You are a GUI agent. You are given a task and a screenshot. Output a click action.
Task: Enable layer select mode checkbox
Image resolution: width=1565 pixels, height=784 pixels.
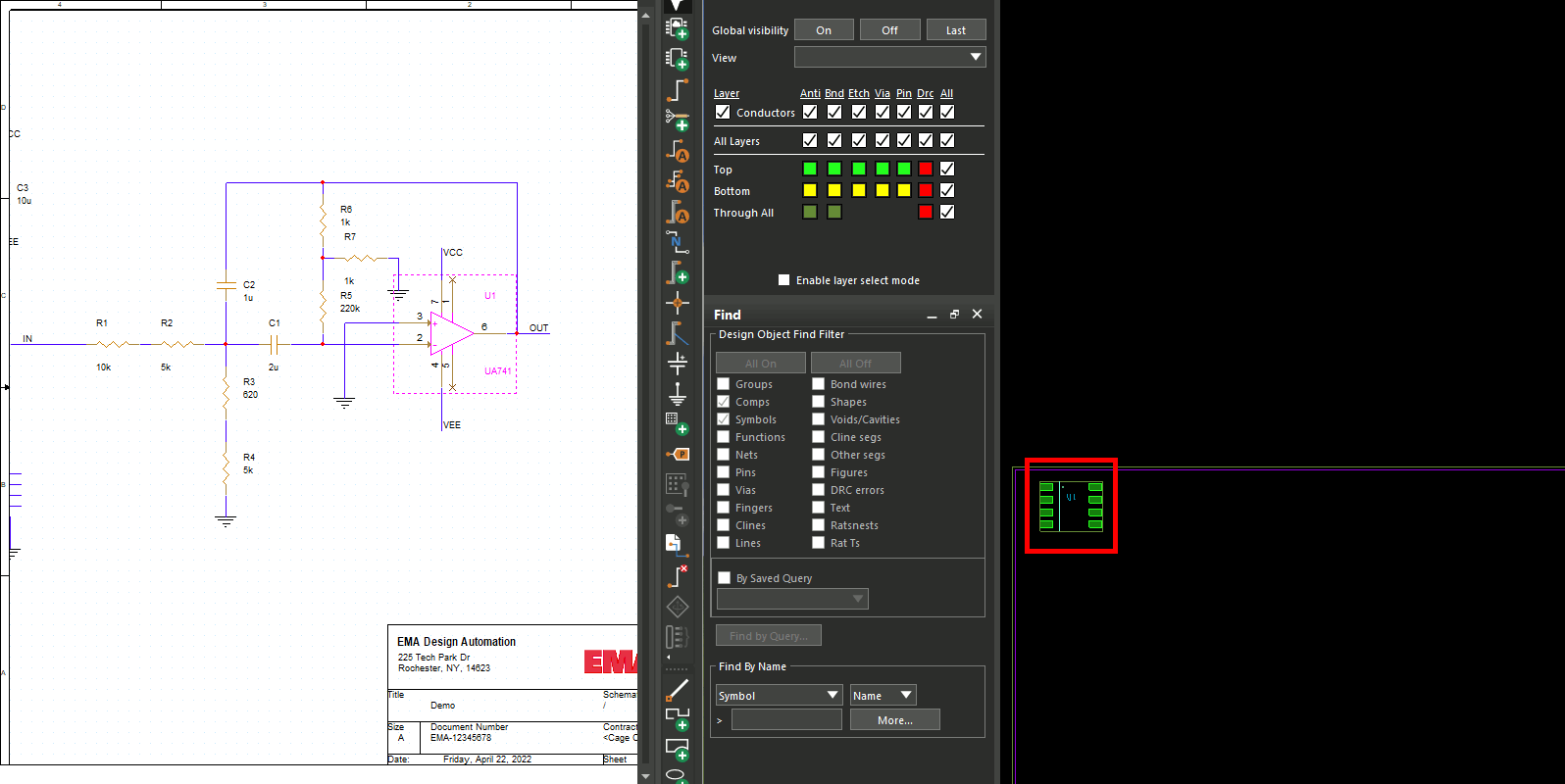coord(783,280)
